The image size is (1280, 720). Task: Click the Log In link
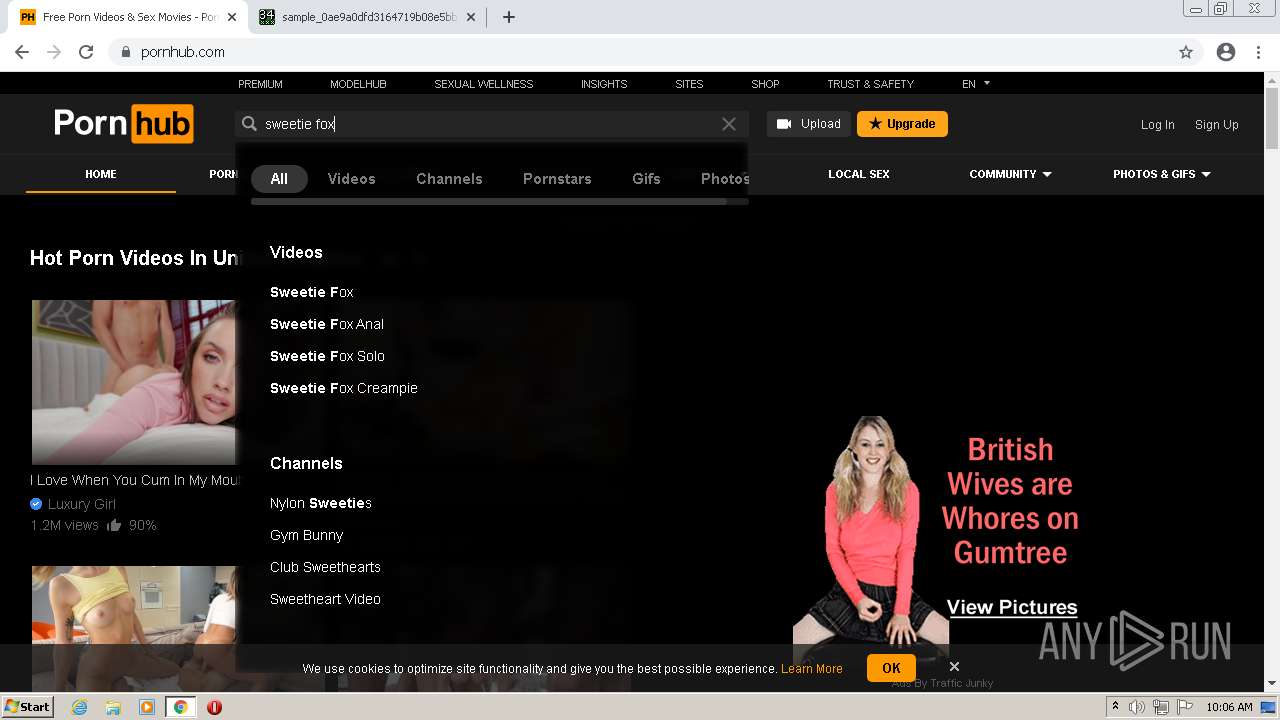coord(1157,125)
